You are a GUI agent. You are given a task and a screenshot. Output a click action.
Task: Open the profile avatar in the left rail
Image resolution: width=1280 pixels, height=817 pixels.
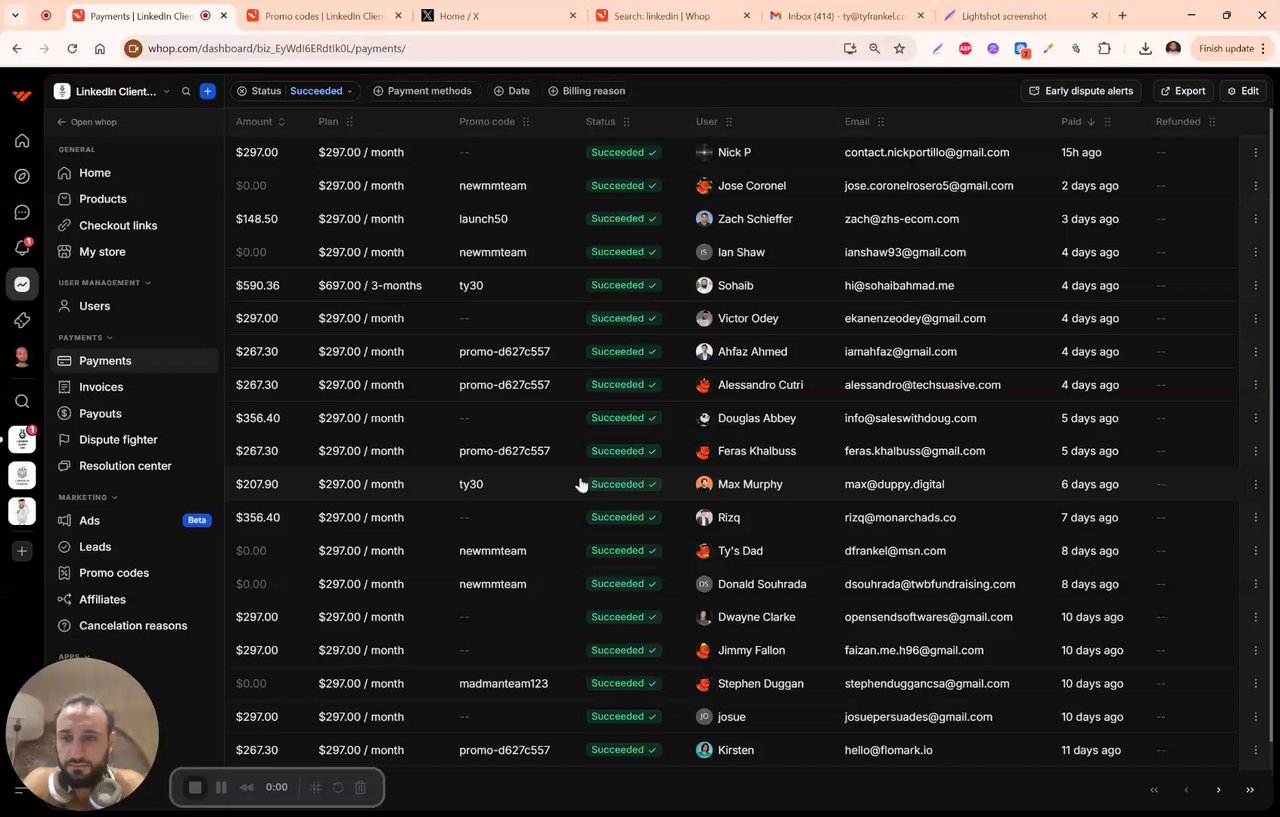click(22, 357)
